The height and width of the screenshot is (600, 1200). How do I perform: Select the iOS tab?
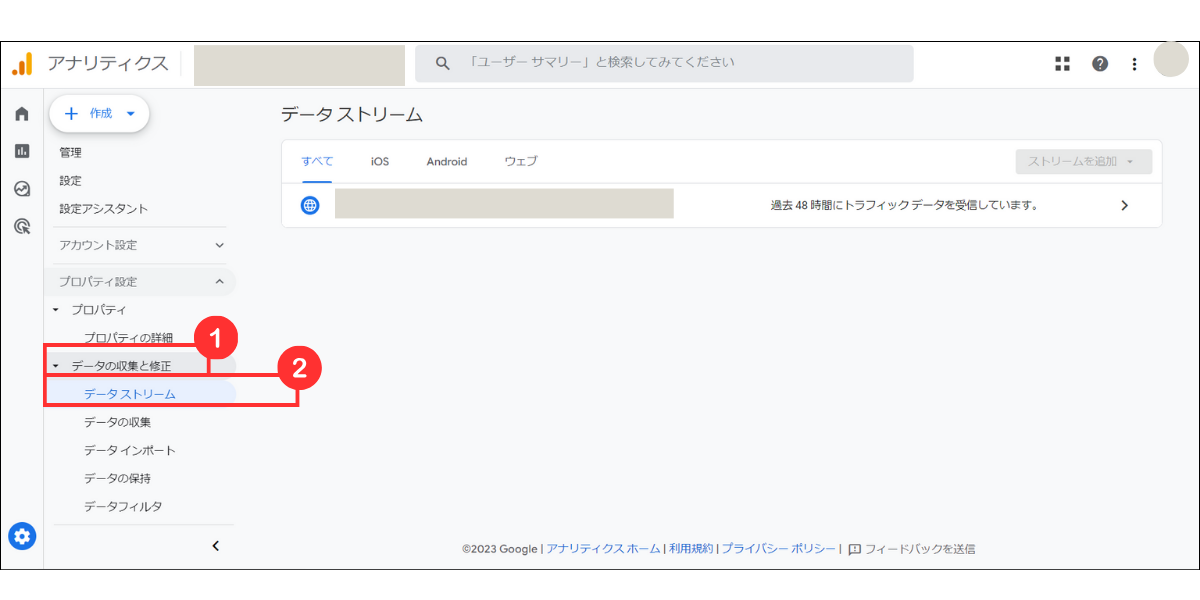coord(380,161)
